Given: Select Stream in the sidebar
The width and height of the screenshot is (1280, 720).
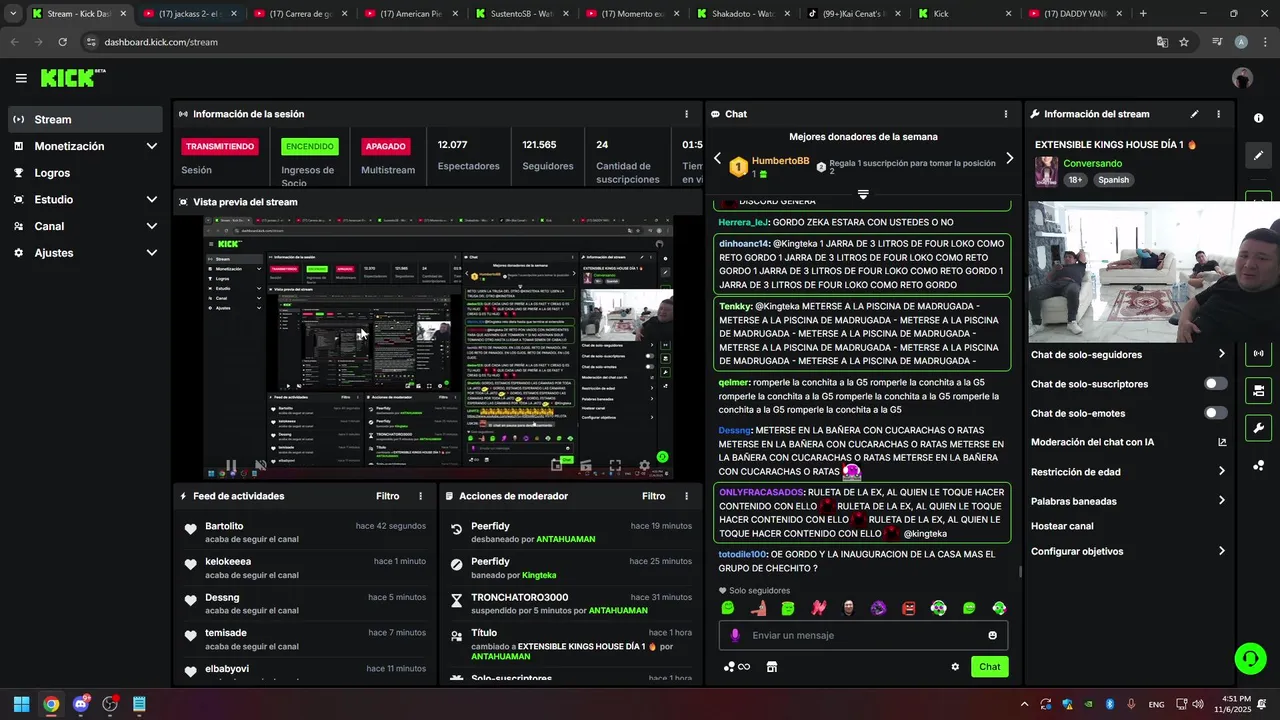Looking at the screenshot, I should pyautogui.click(x=85, y=119).
